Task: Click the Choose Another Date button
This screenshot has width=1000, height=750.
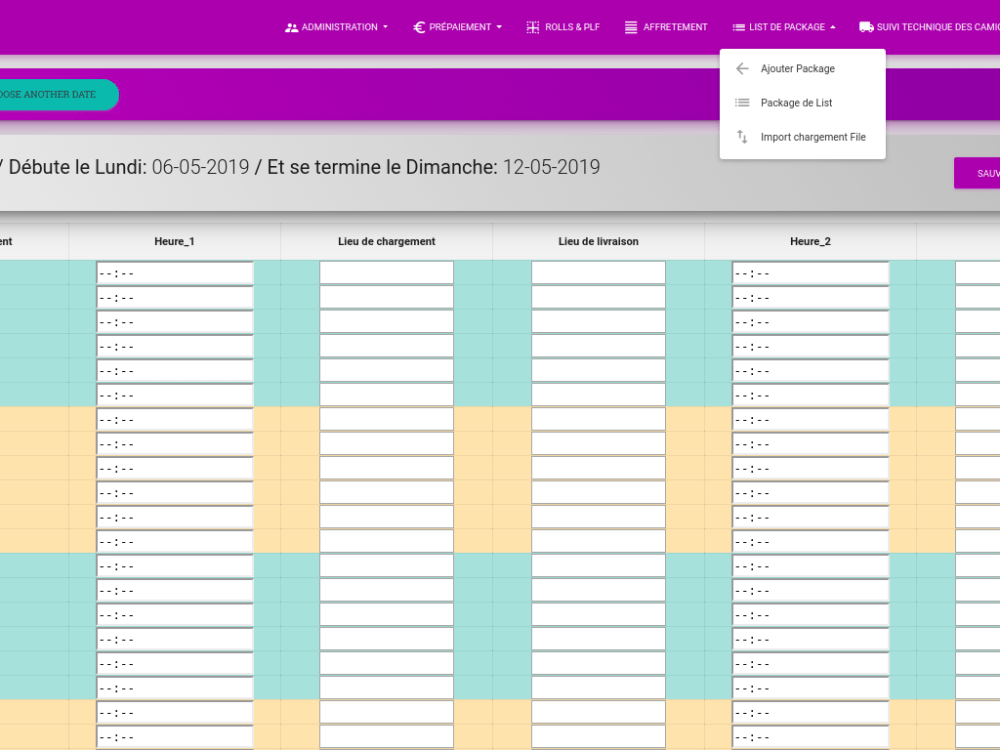Action: pos(59,94)
